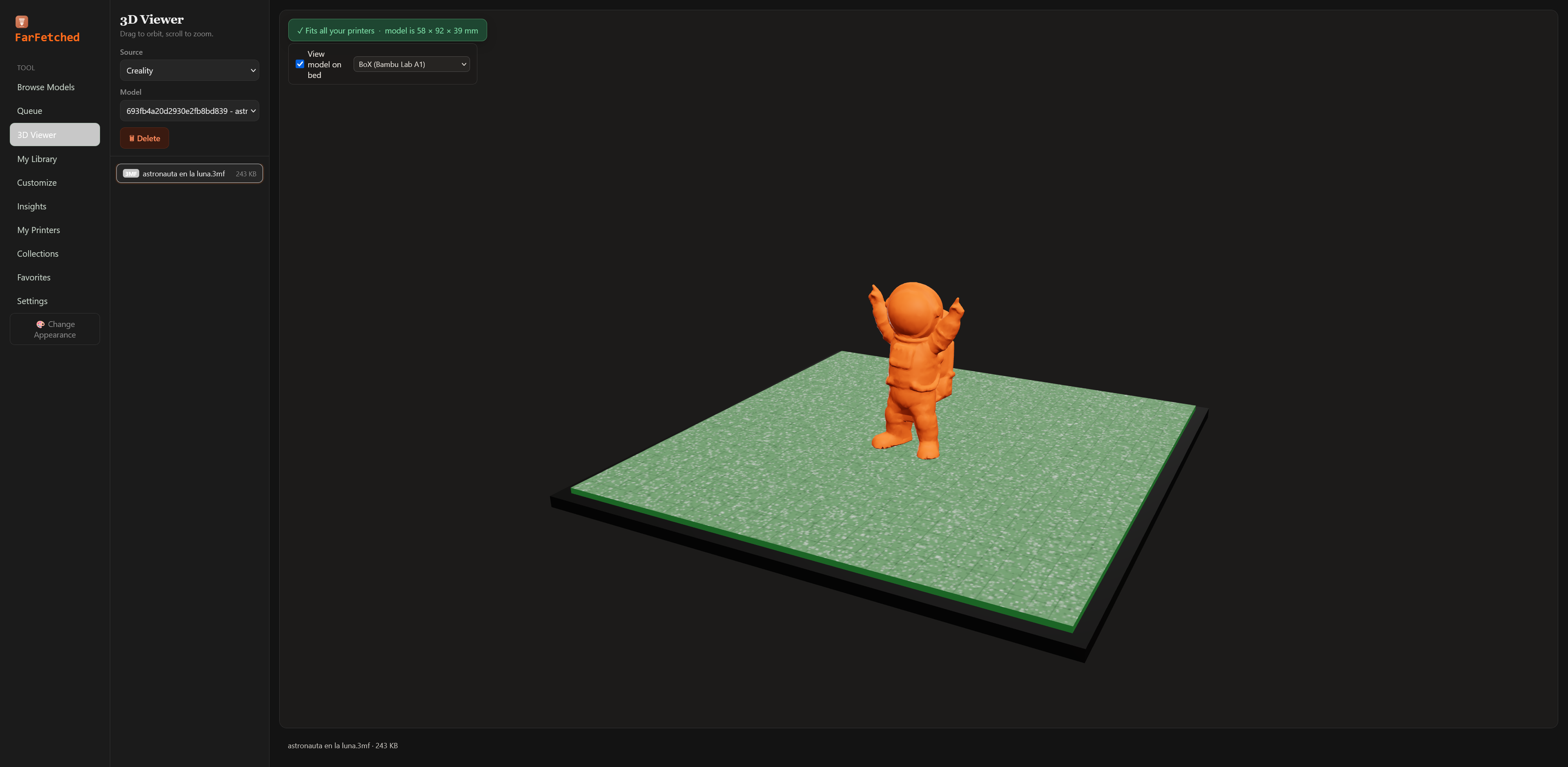1568x767 pixels.
Task: Open the Source dropdown set to Creality
Action: (x=189, y=71)
